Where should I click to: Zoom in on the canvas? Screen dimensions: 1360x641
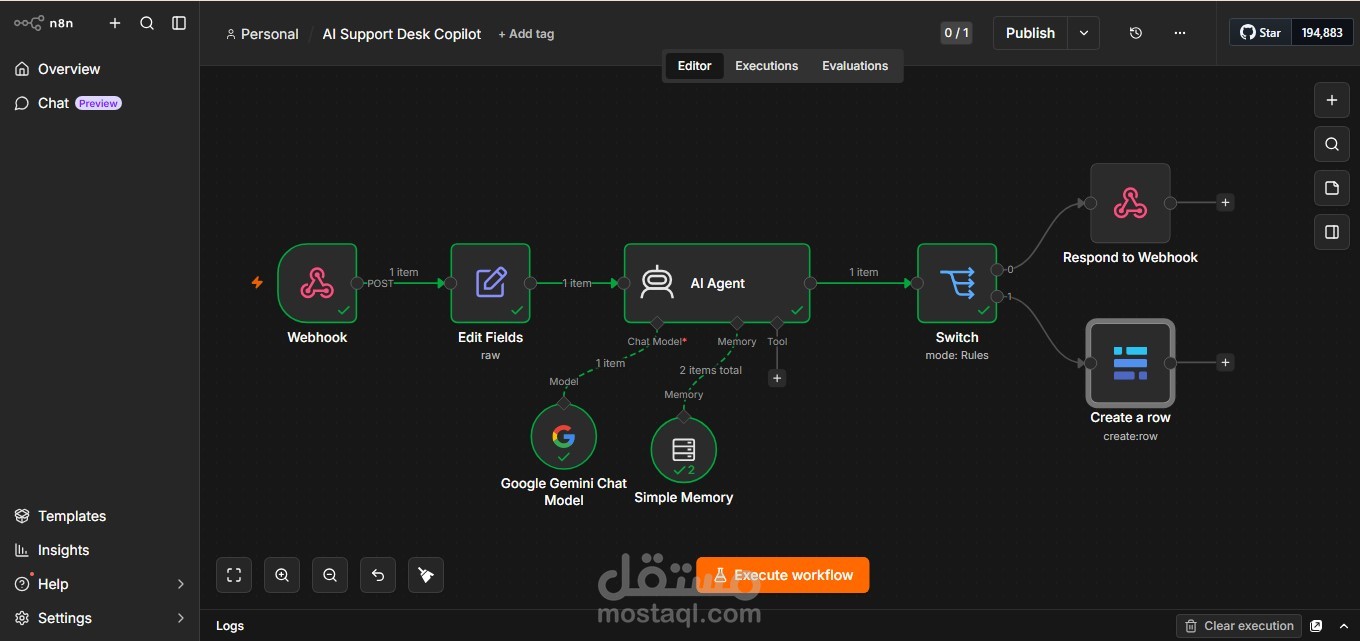(x=282, y=575)
